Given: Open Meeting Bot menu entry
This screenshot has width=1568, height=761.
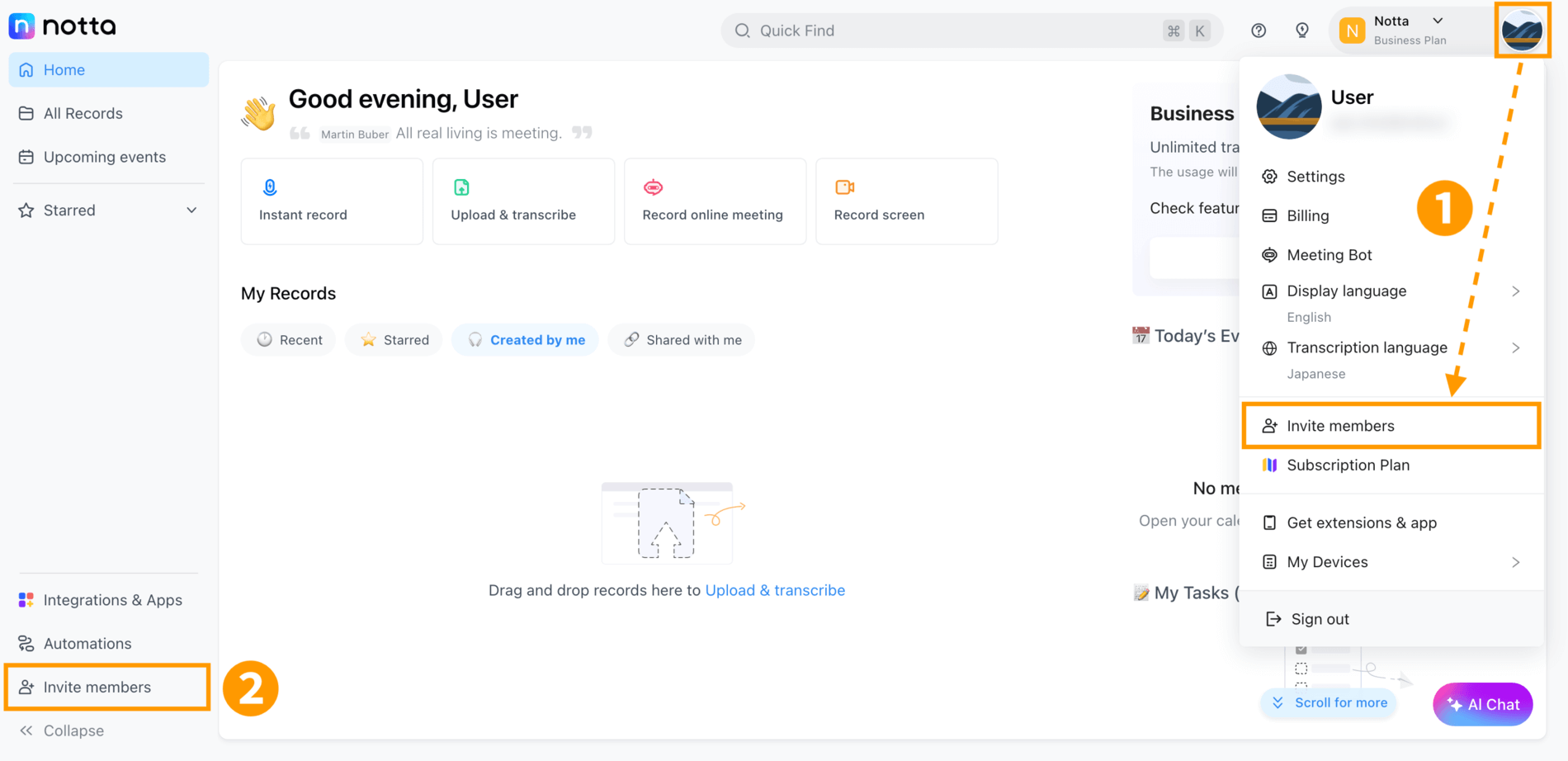Looking at the screenshot, I should click(x=1391, y=255).
